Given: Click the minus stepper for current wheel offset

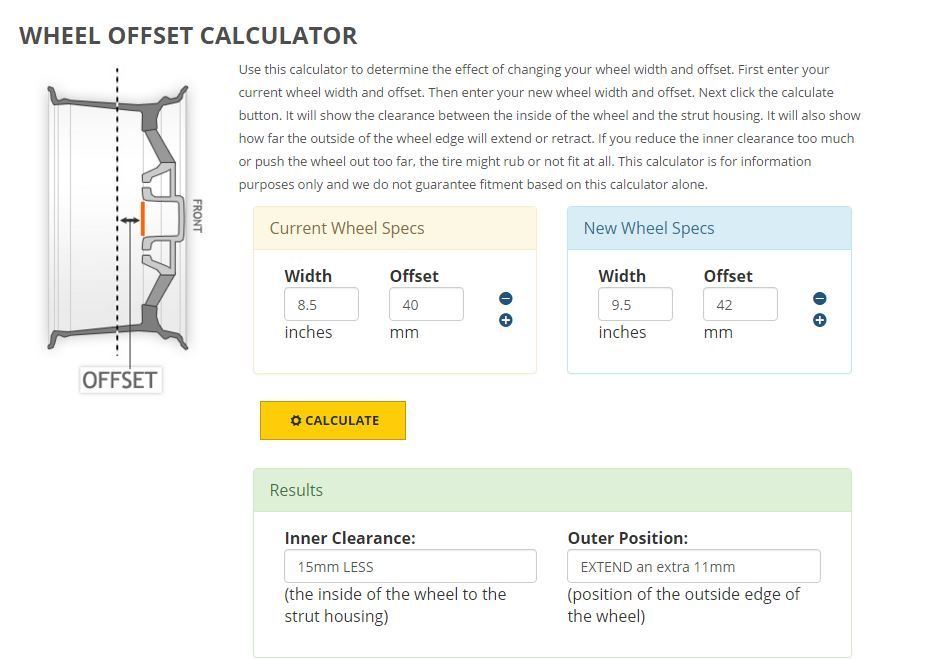Looking at the screenshot, I should pos(506,297).
